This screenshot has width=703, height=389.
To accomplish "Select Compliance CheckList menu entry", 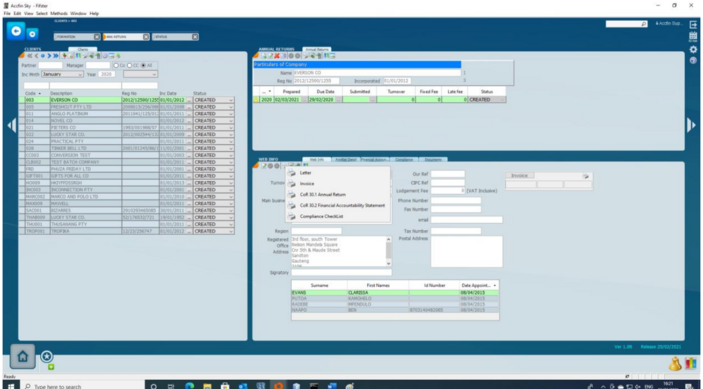I will [x=321, y=216].
